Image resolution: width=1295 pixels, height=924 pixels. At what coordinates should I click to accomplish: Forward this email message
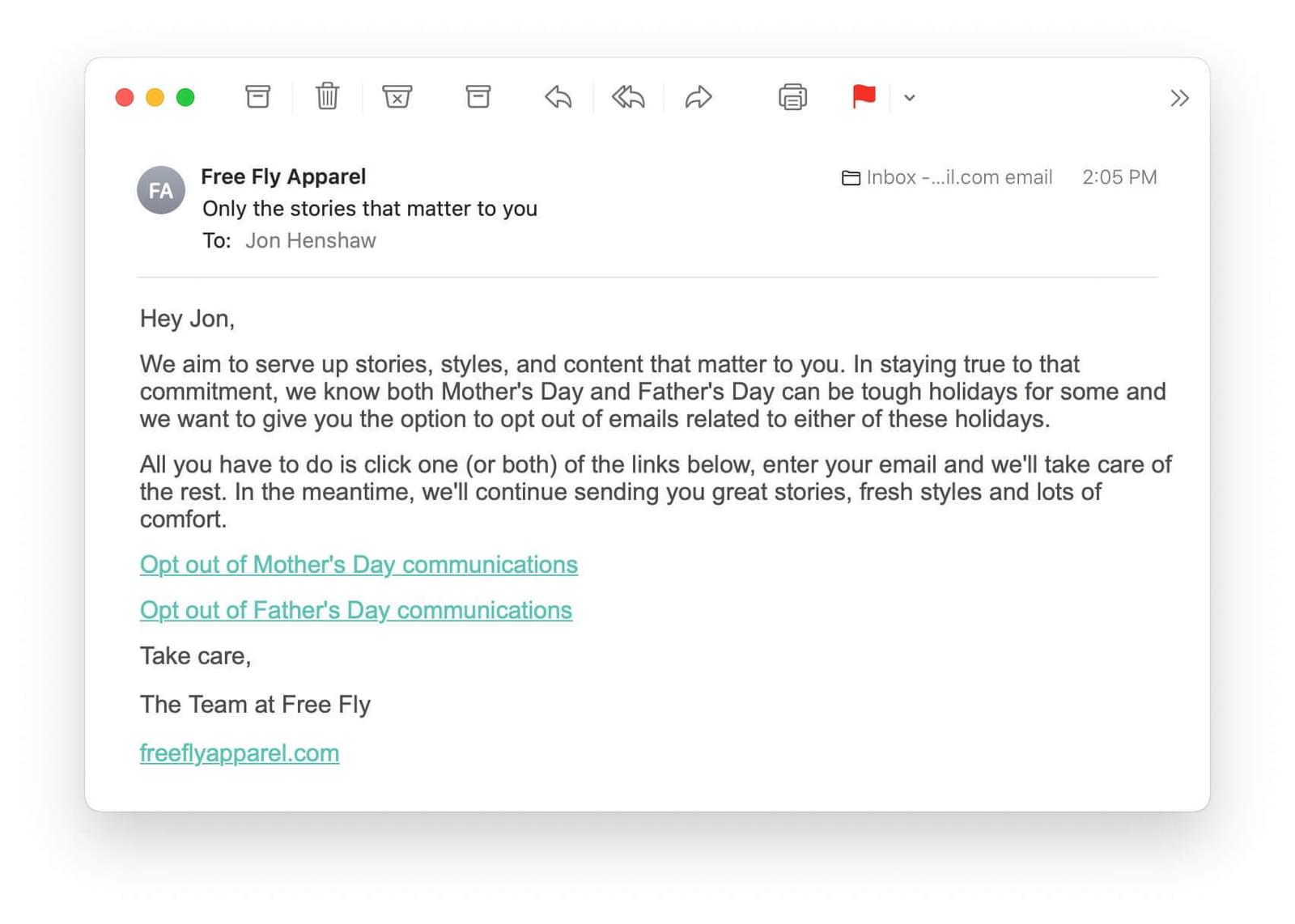[x=698, y=97]
